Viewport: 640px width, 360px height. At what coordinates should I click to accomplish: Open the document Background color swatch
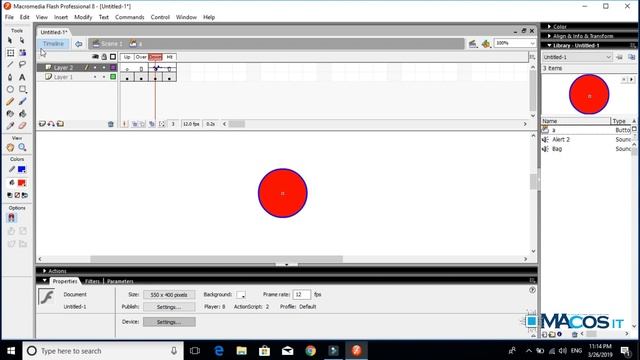coord(241,295)
